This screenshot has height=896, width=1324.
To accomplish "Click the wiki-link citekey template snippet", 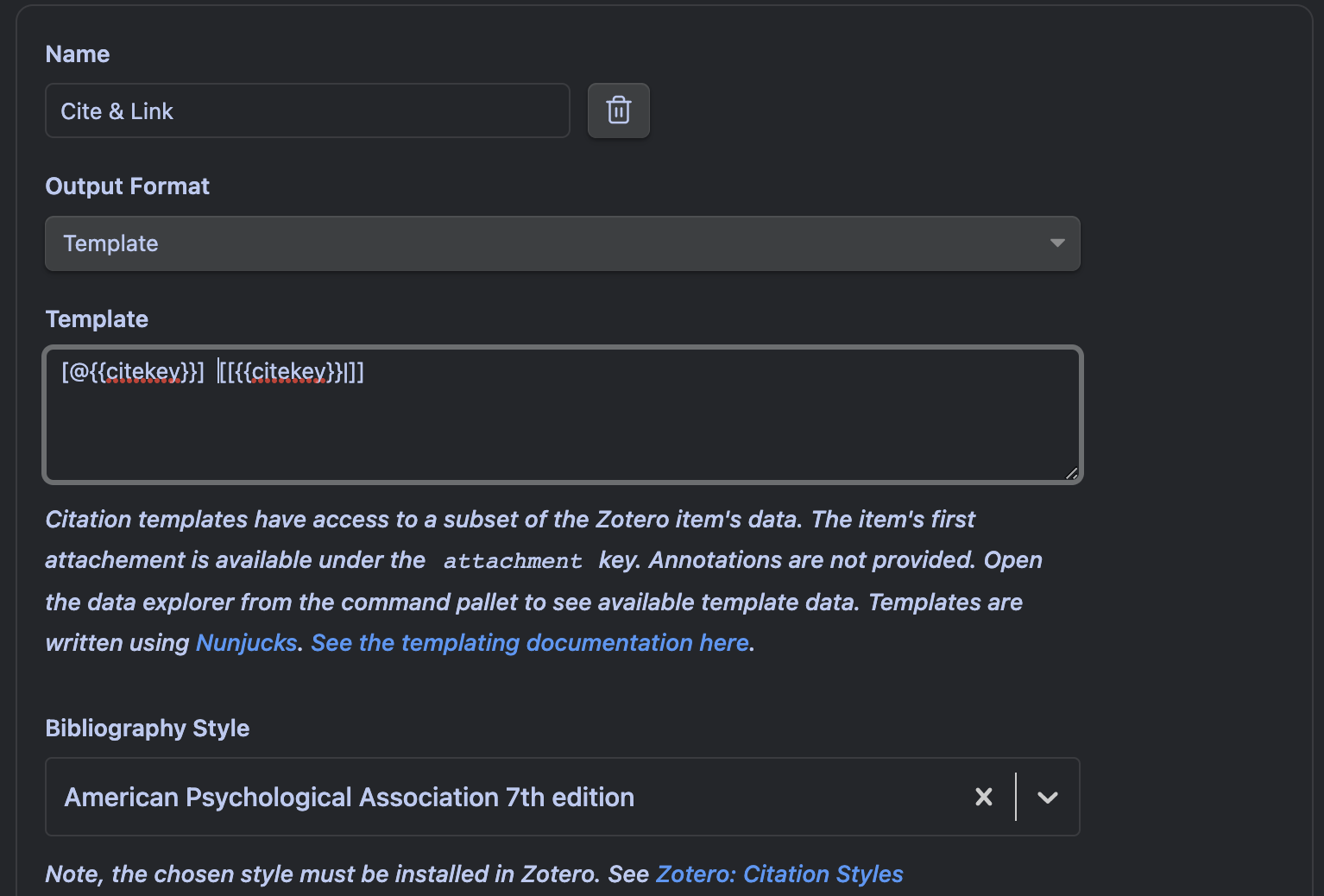I will pyautogui.click(x=290, y=373).
